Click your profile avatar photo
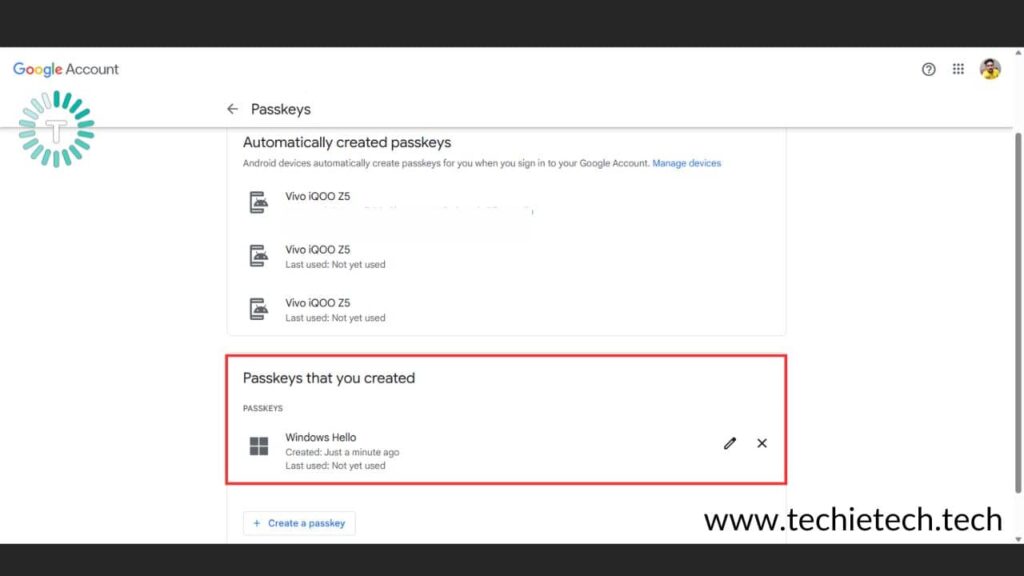The height and width of the screenshot is (576, 1024). pos(990,68)
